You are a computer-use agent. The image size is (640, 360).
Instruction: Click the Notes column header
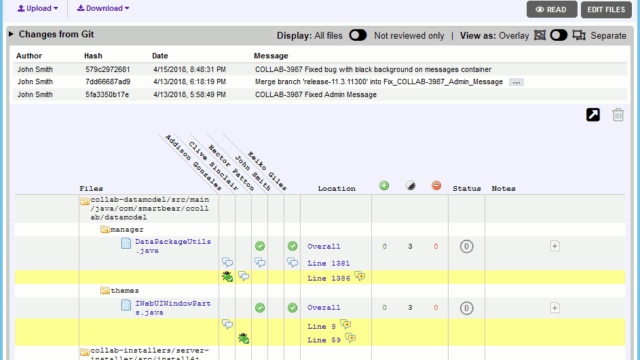coord(503,189)
